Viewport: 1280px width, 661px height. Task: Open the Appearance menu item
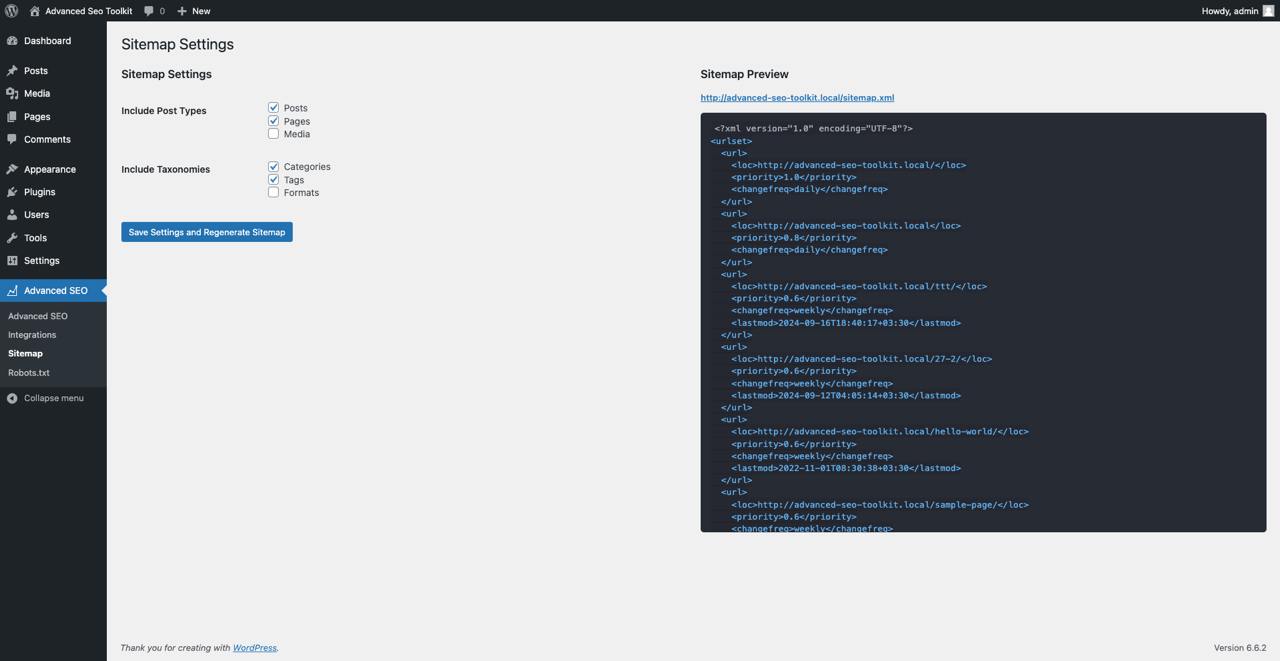click(53, 169)
